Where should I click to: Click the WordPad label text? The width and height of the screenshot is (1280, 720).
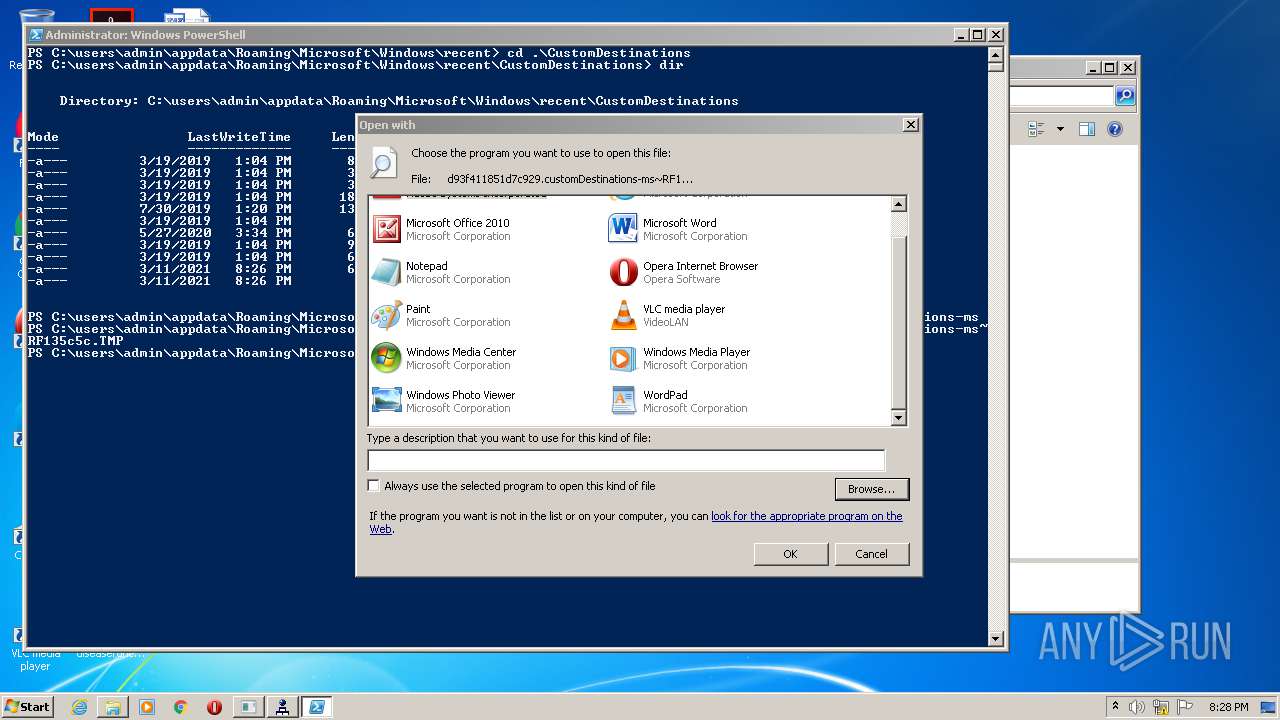click(x=665, y=395)
